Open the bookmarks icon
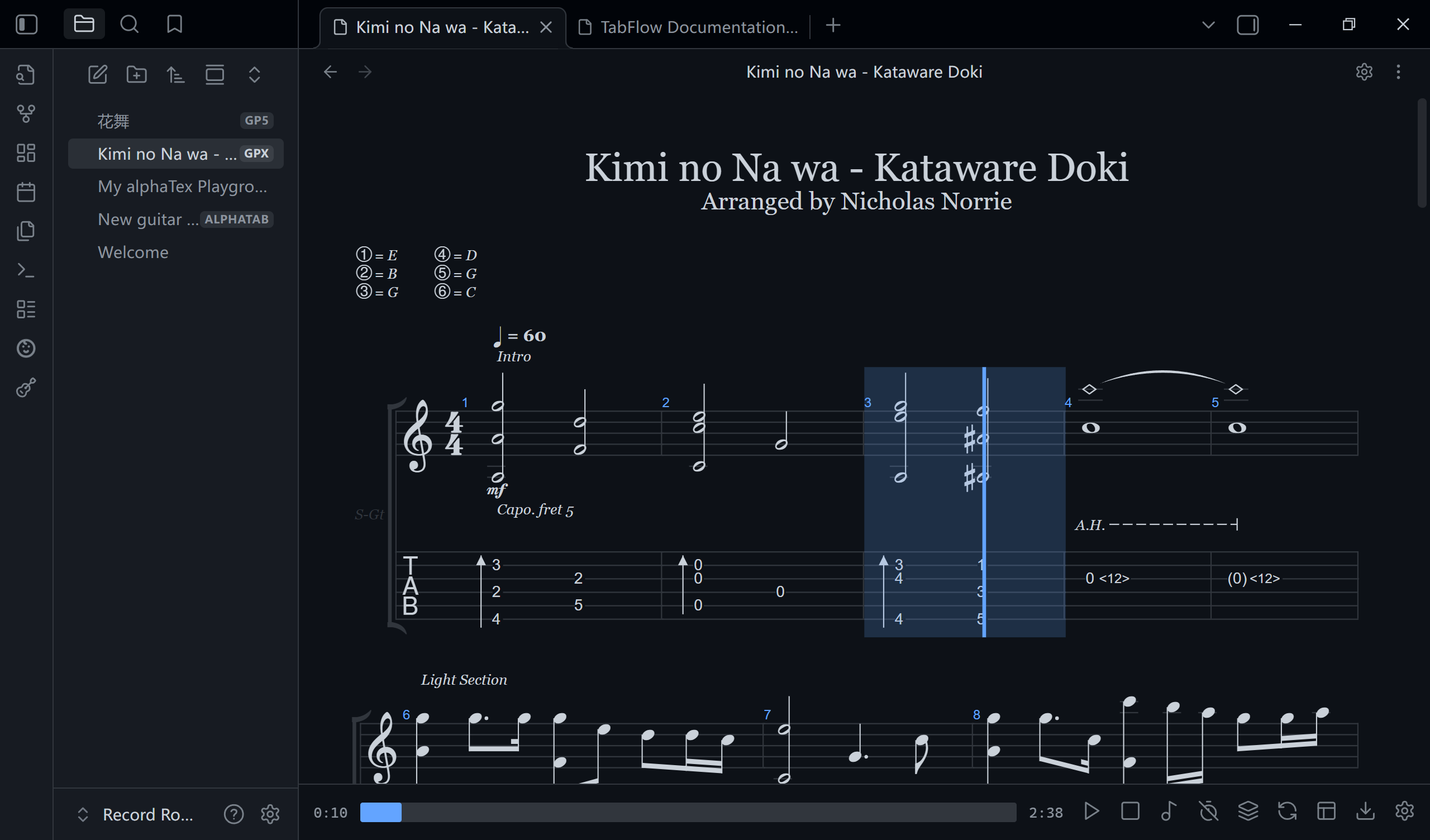 pyautogui.click(x=174, y=24)
